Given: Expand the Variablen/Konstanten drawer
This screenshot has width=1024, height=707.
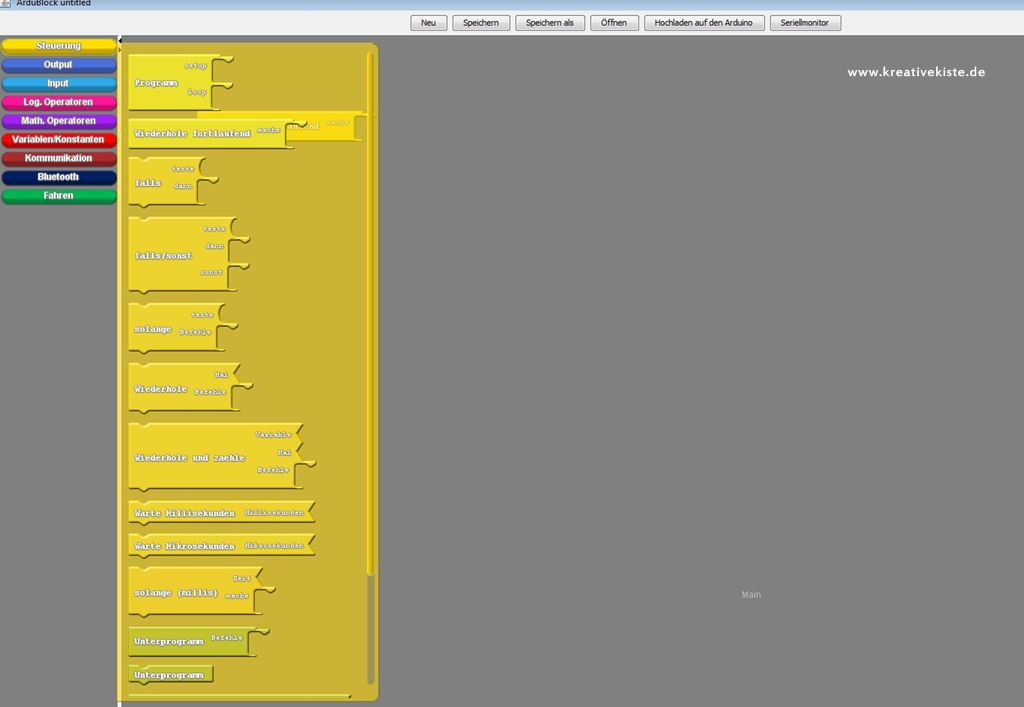Looking at the screenshot, I should tap(58, 140).
